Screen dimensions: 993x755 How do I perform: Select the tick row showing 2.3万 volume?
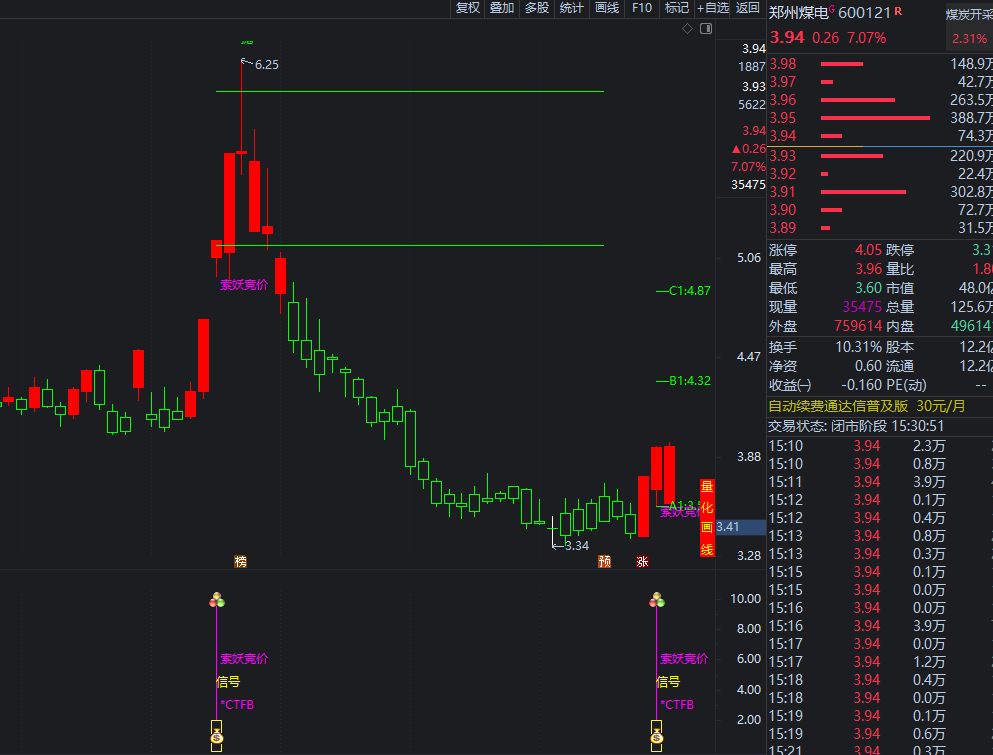click(x=880, y=446)
